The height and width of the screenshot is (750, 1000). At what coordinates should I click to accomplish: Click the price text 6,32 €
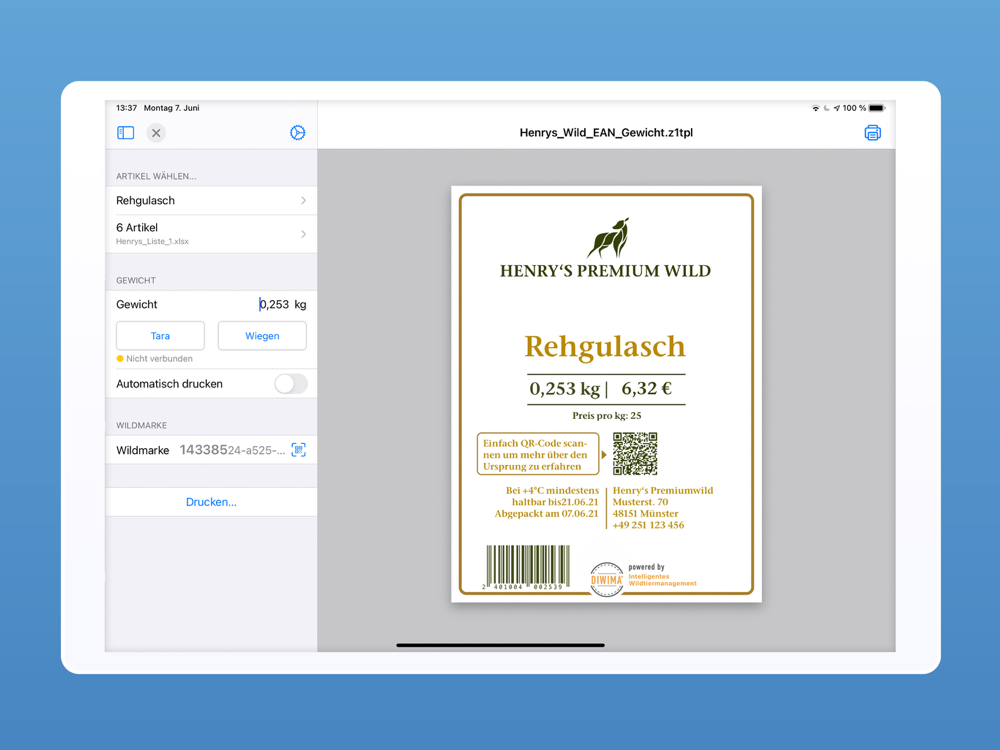(647, 388)
